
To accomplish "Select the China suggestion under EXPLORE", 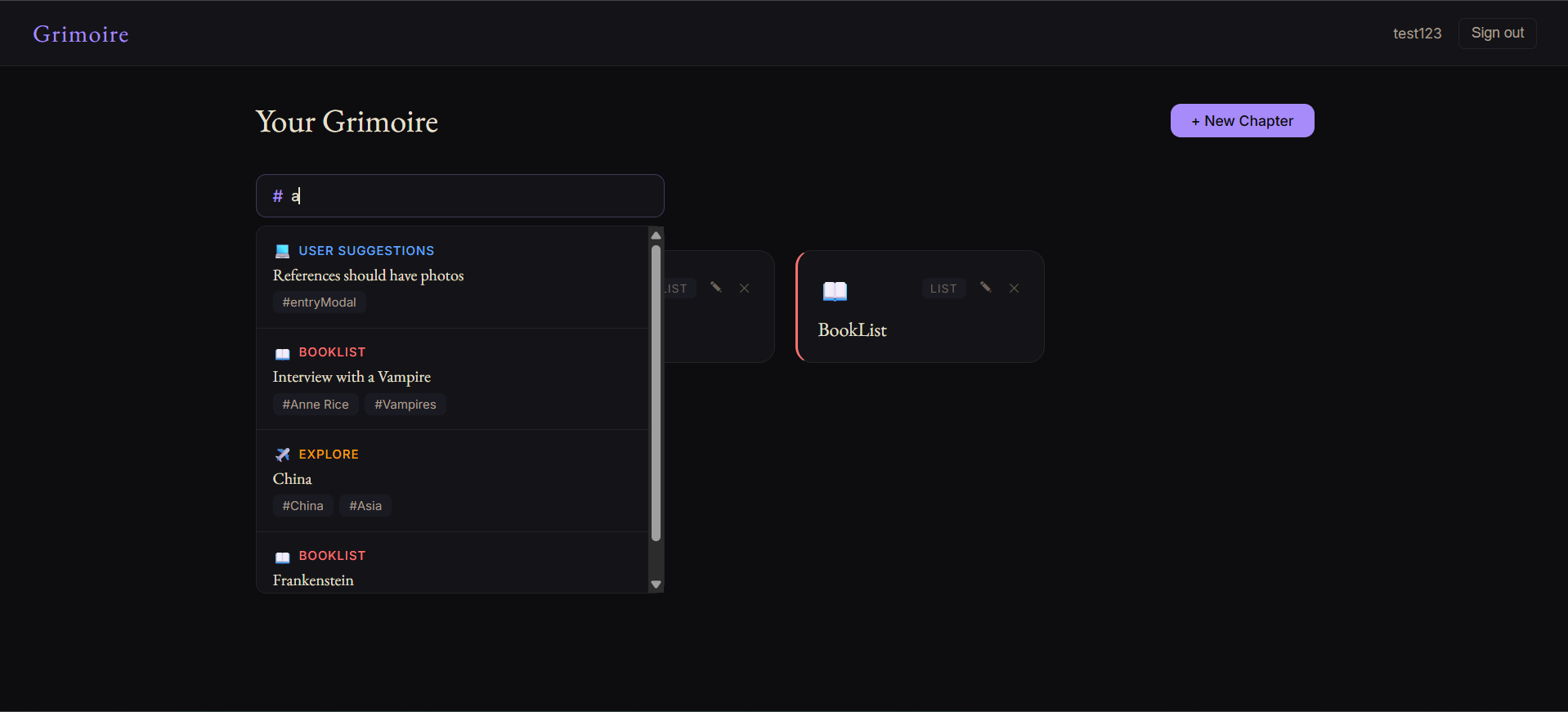I will pyautogui.click(x=292, y=479).
